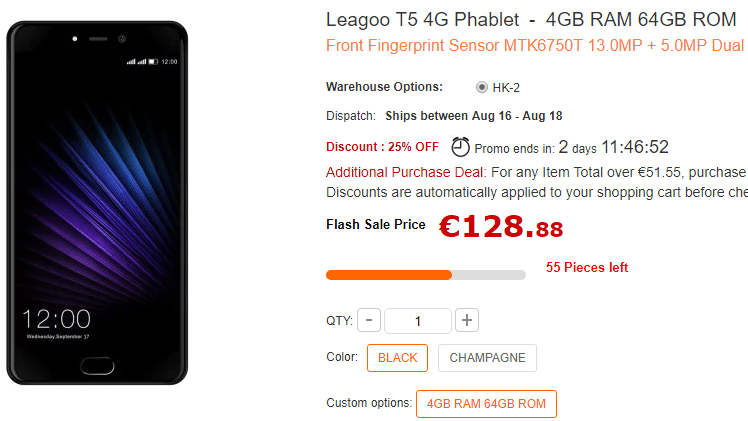Click the phone's home button on image
748x421 pixels.
pos(97,366)
